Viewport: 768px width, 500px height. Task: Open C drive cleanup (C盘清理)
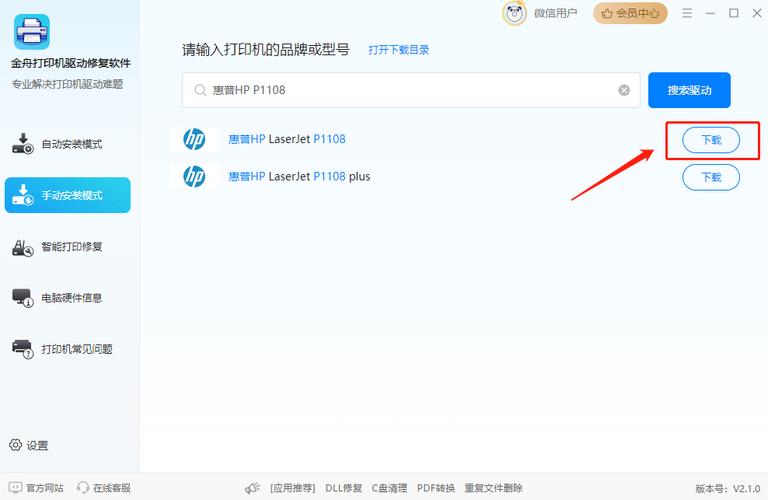tap(389, 488)
